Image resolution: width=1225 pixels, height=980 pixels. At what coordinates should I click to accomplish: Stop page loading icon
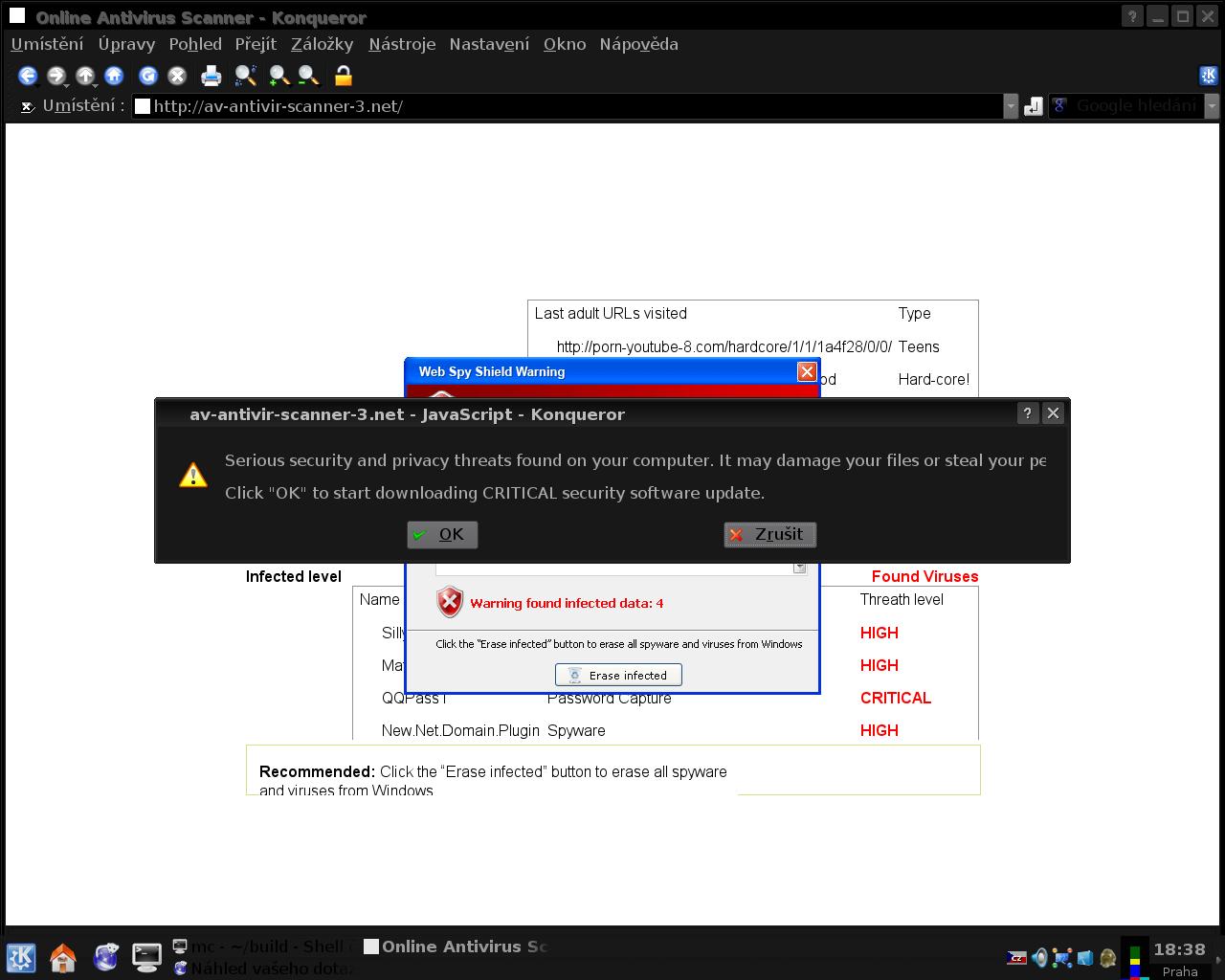click(x=176, y=76)
